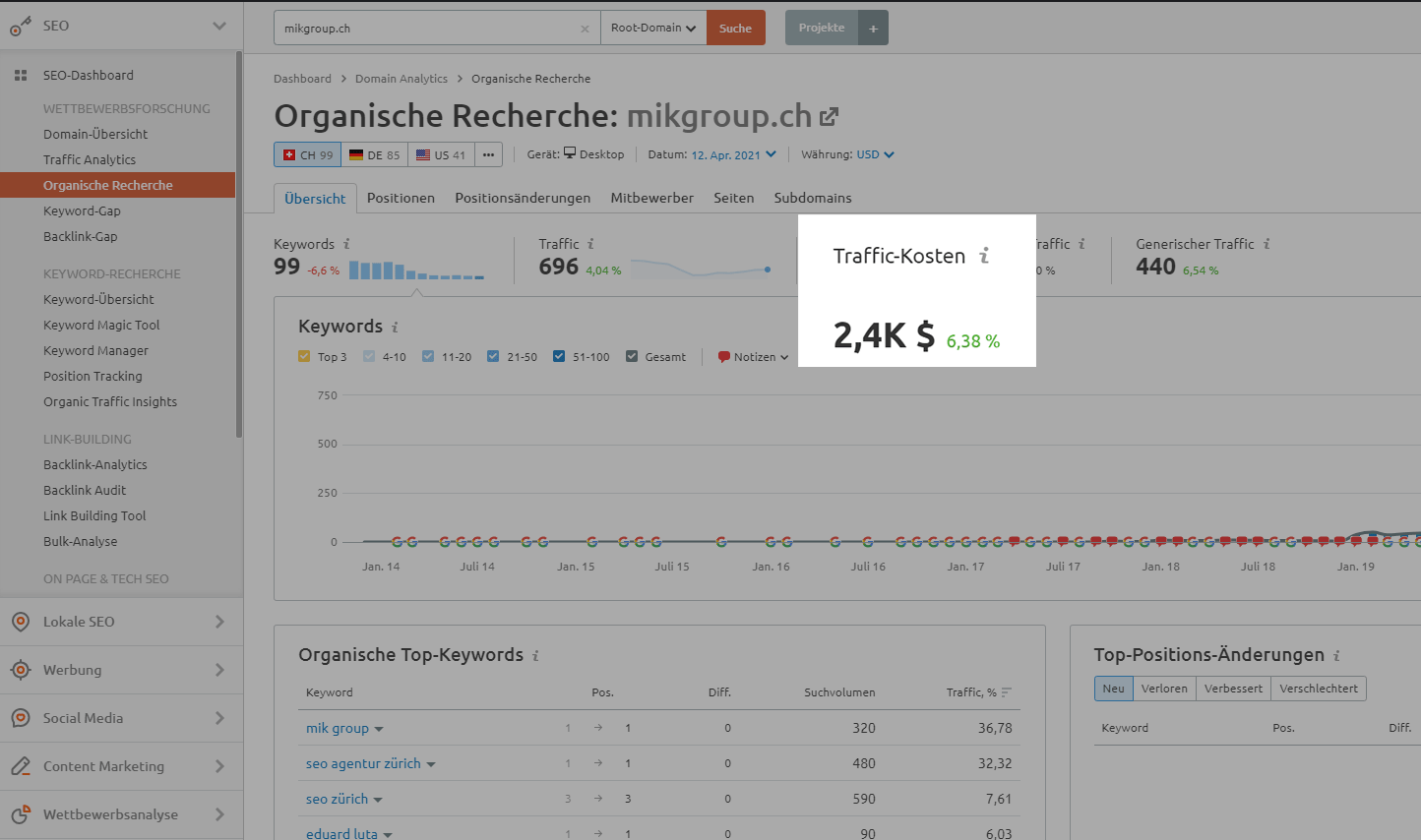
Task: Select the CH 99 database flag
Action: tap(307, 154)
